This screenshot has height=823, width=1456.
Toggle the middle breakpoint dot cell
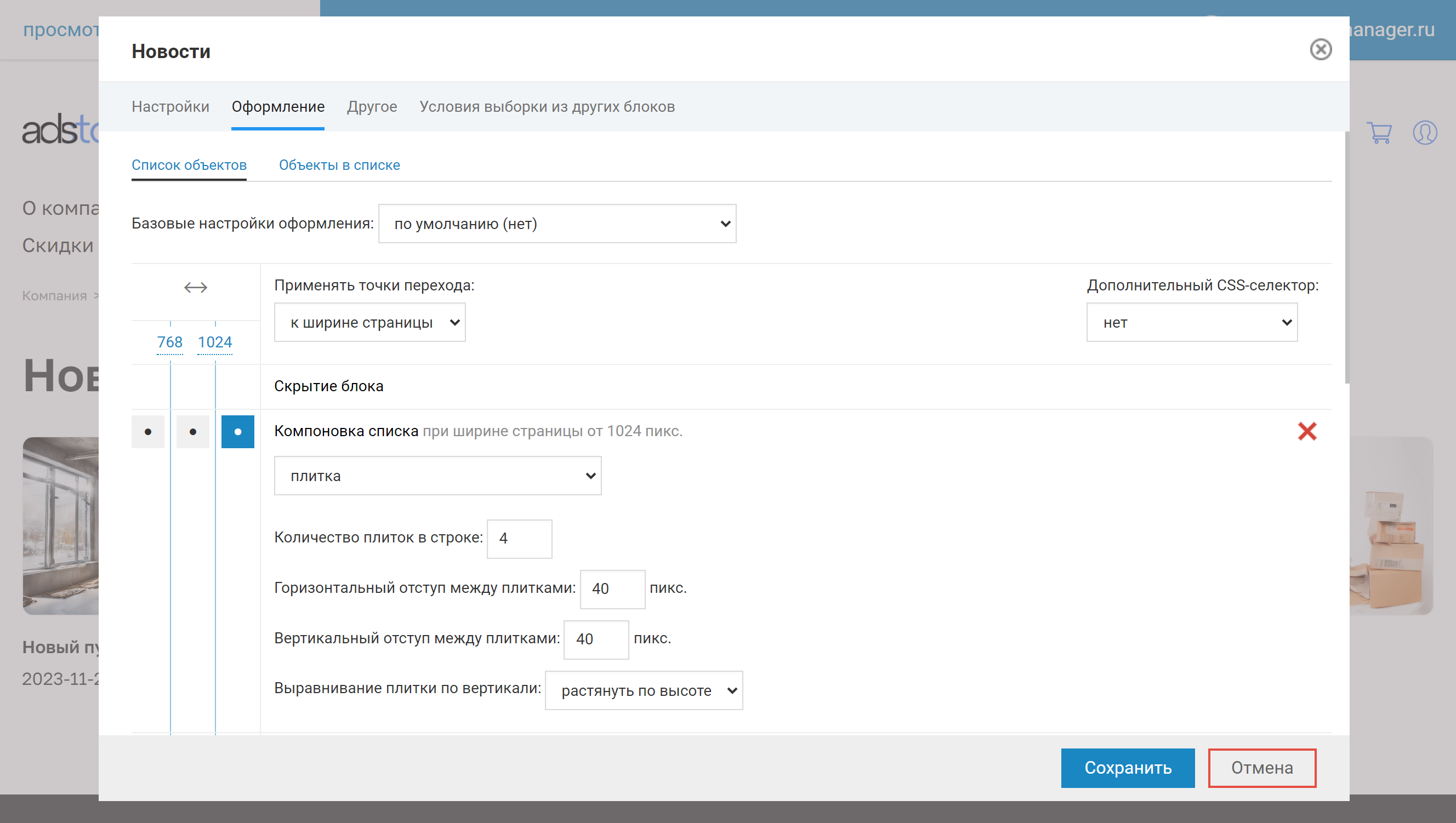[x=193, y=432]
